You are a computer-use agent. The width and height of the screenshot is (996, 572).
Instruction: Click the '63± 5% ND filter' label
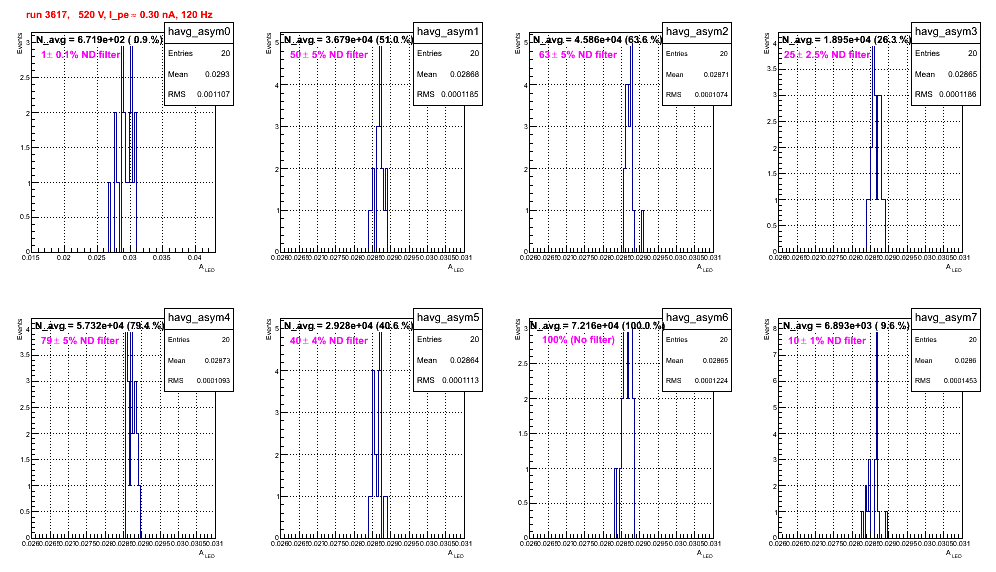click(578, 55)
